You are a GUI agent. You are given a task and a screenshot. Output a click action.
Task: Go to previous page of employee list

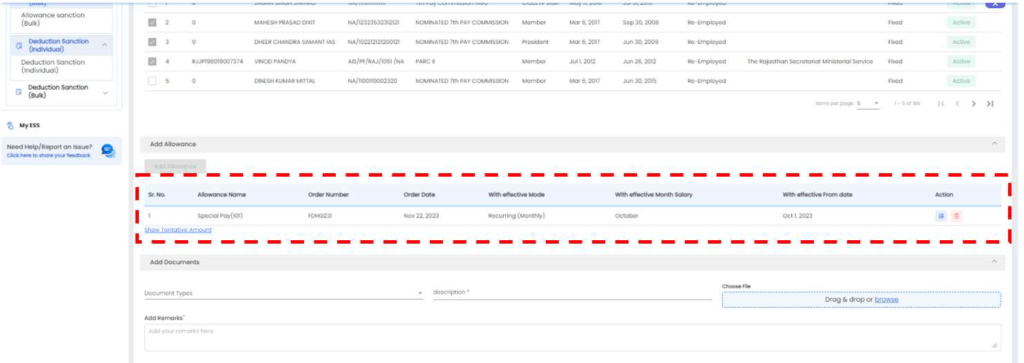[957, 104]
